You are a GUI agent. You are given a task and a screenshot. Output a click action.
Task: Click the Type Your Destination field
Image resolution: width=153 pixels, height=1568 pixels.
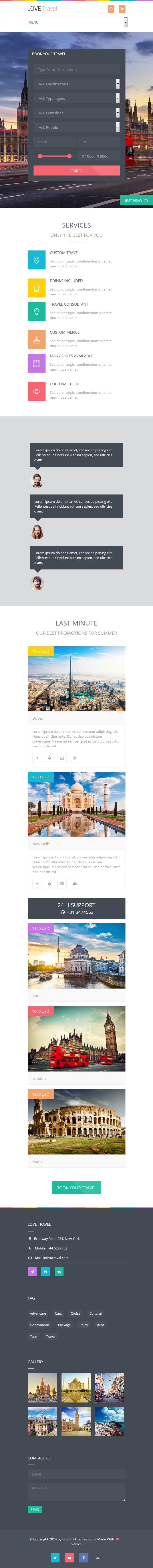(x=76, y=69)
